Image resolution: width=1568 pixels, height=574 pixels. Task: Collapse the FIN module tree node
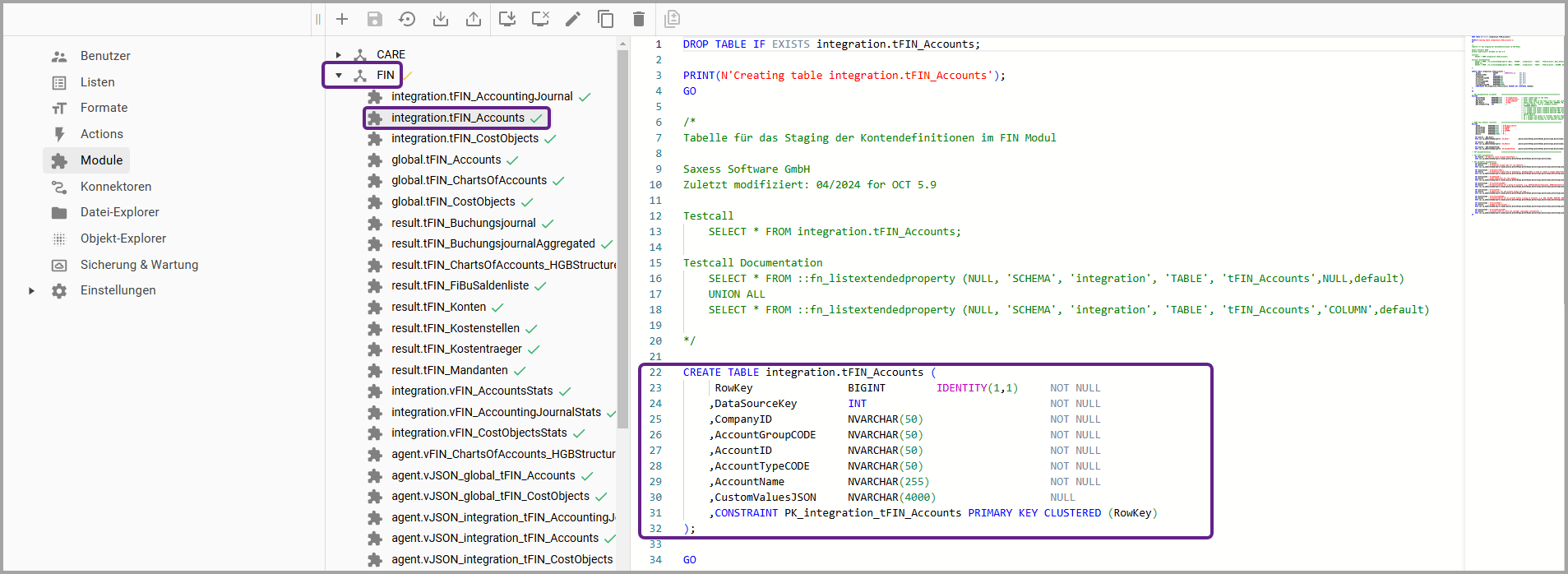339,76
